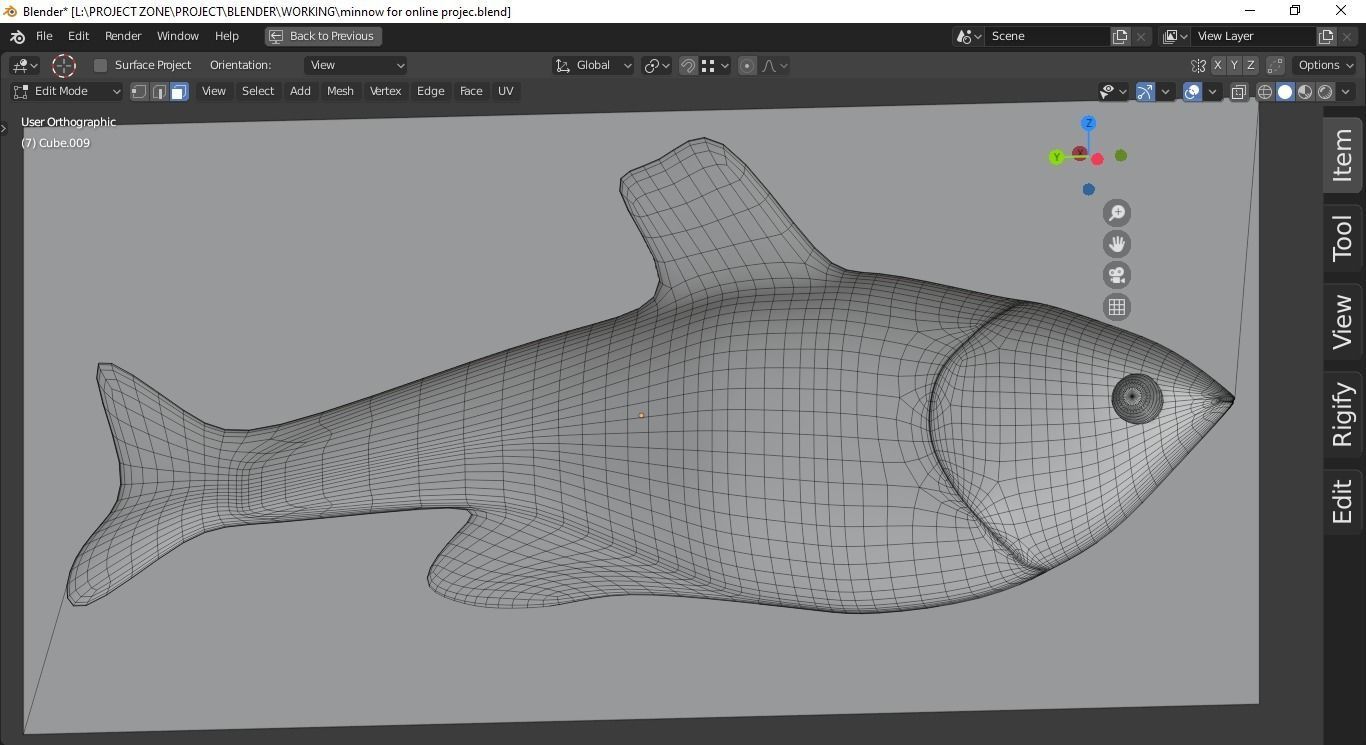Expand the gizmo settings dropdown arrow

(x=1165, y=91)
